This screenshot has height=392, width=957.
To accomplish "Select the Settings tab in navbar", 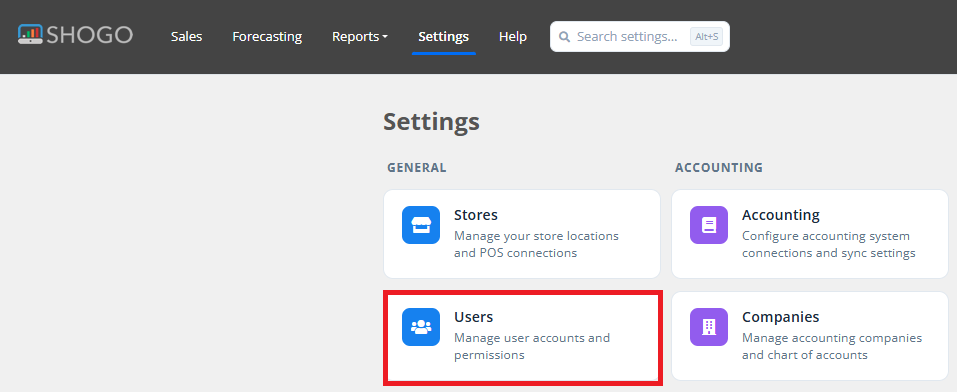I will click(444, 37).
